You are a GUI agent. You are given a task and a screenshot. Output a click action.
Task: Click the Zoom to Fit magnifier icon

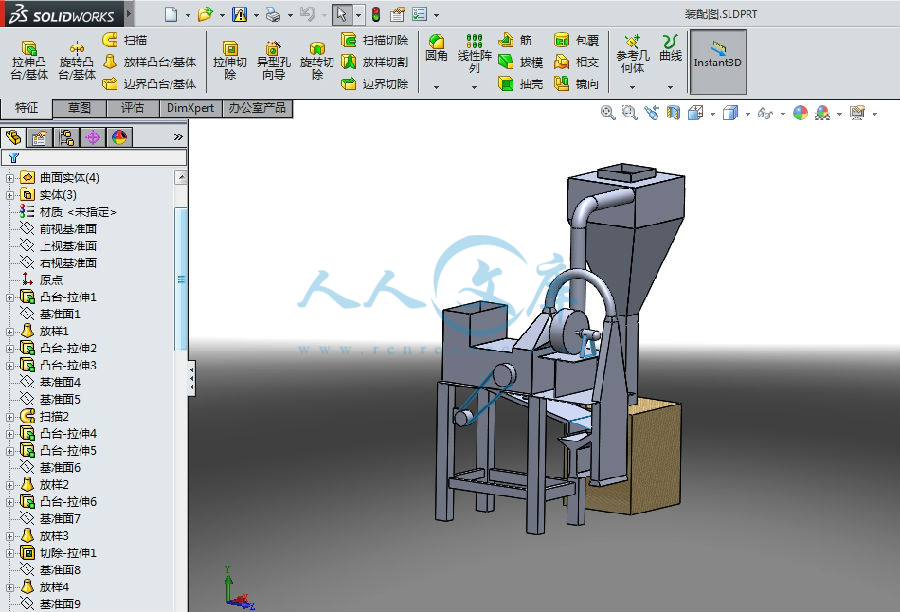click(x=608, y=113)
